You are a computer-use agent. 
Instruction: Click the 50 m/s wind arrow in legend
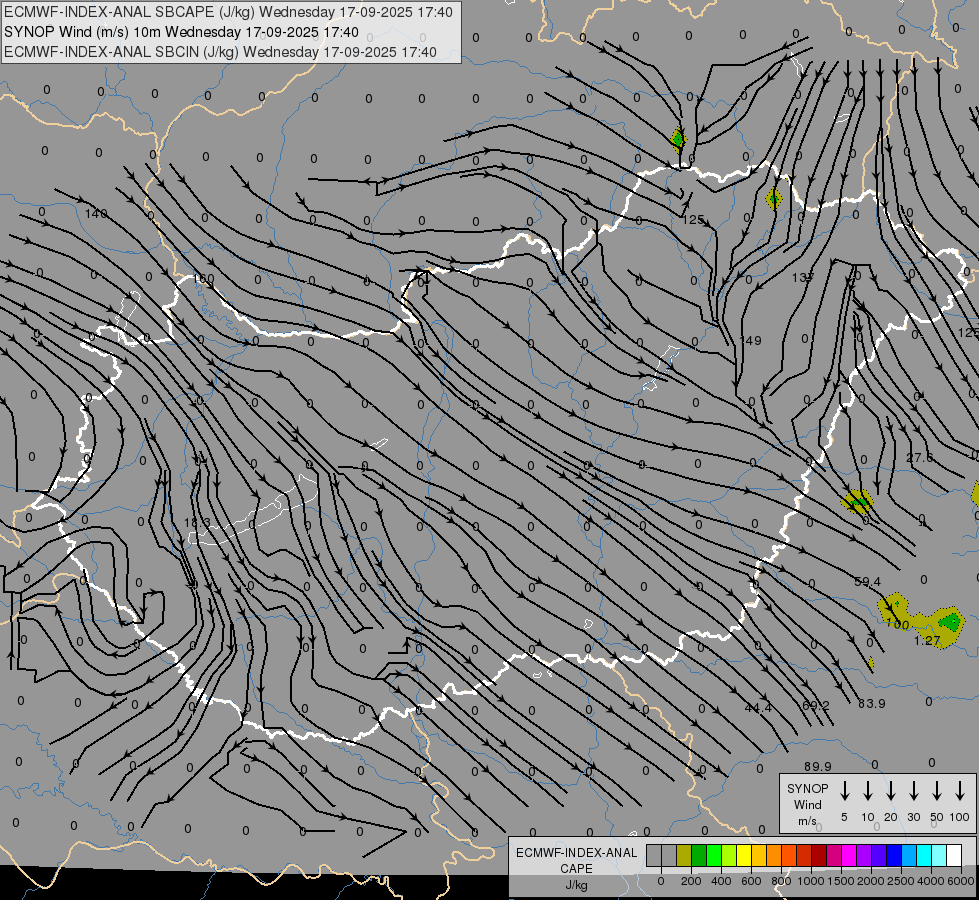click(937, 791)
